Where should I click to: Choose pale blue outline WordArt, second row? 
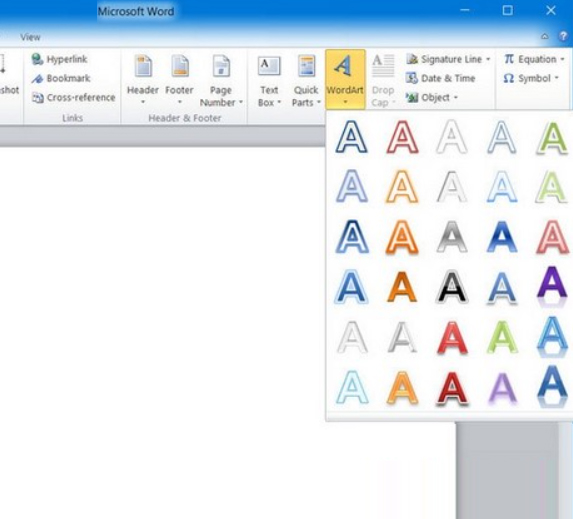coord(502,186)
